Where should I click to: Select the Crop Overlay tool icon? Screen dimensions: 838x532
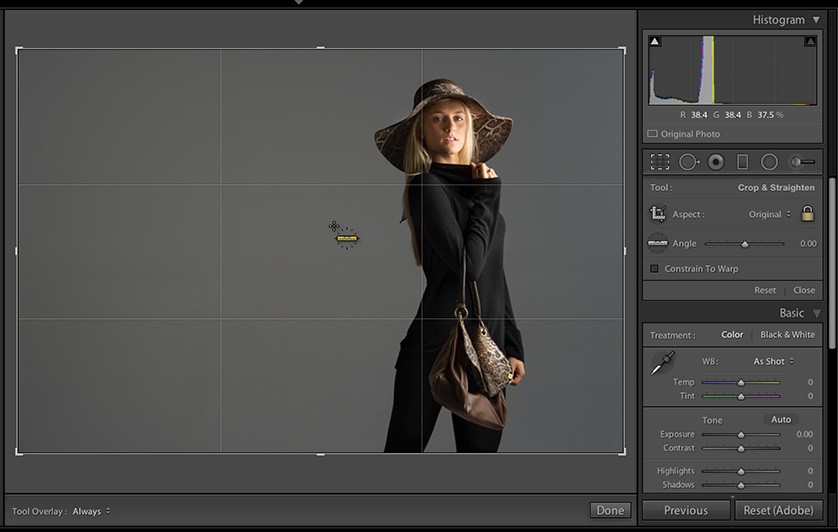pyautogui.click(x=660, y=162)
